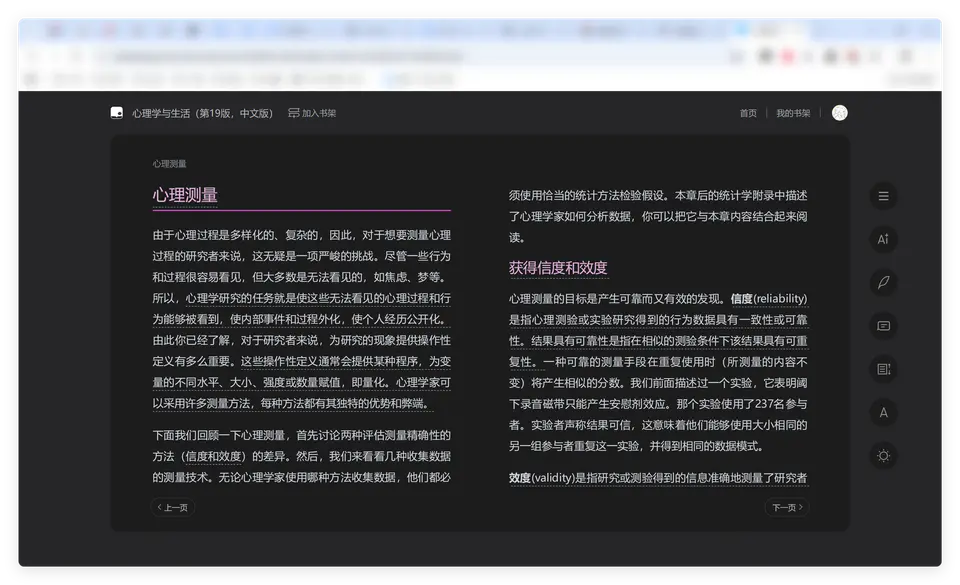This screenshot has width=960, height=585.
Task: Click 加入书架 to add book to shelf
Action: pos(312,113)
